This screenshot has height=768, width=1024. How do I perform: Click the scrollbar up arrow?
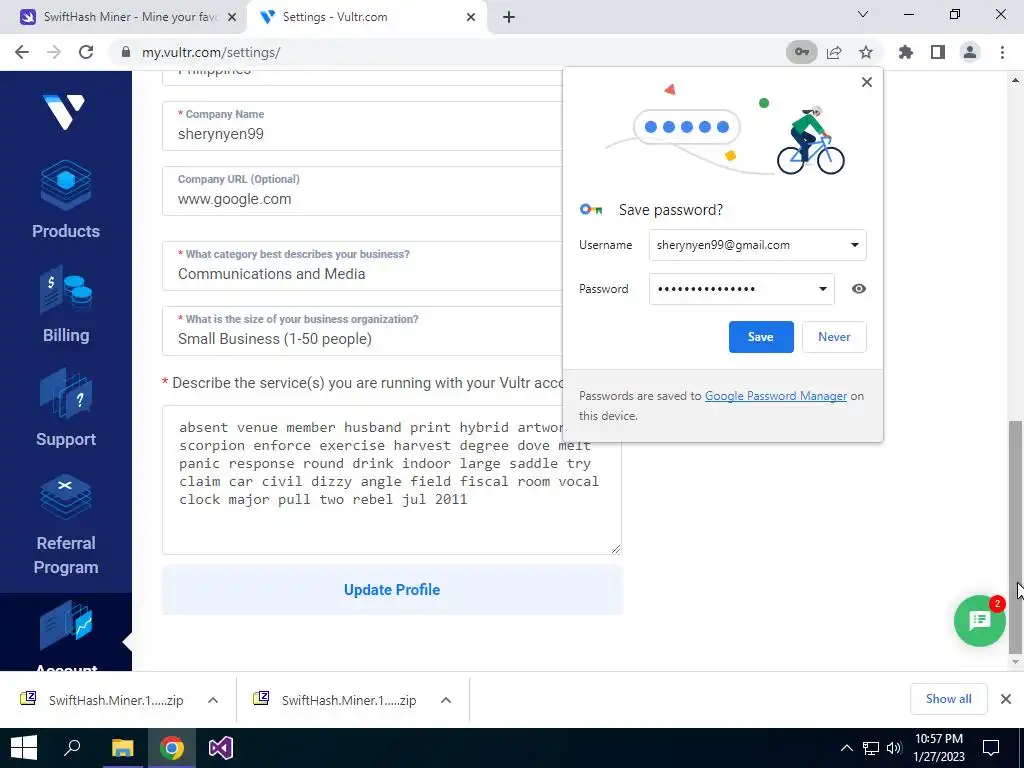coord(1015,80)
